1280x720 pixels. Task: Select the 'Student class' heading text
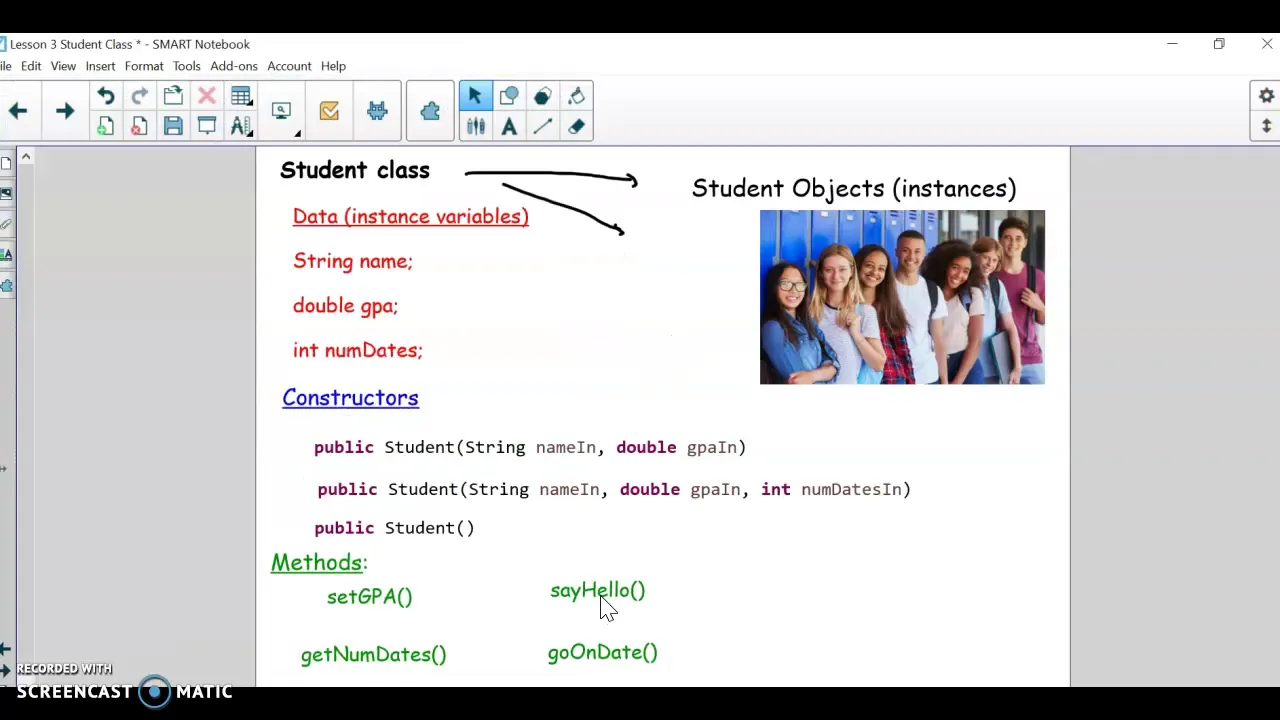click(355, 170)
